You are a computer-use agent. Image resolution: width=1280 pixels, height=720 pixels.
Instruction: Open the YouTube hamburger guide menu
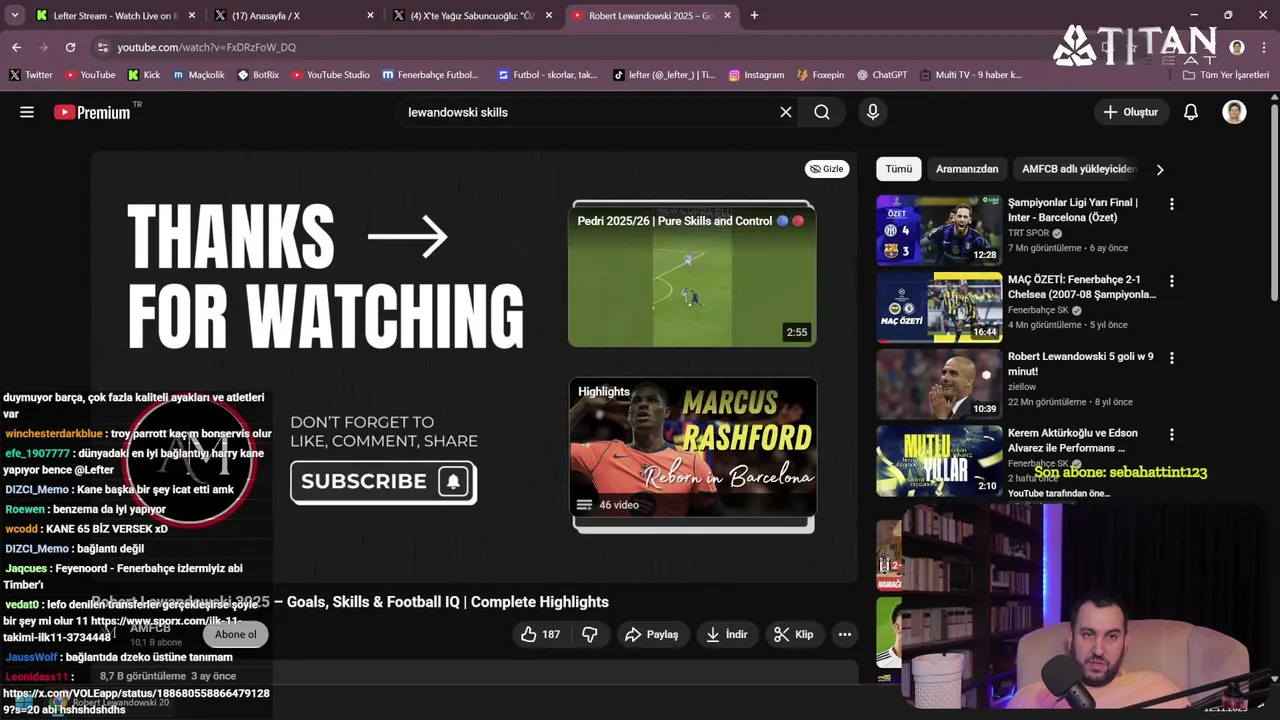[27, 112]
